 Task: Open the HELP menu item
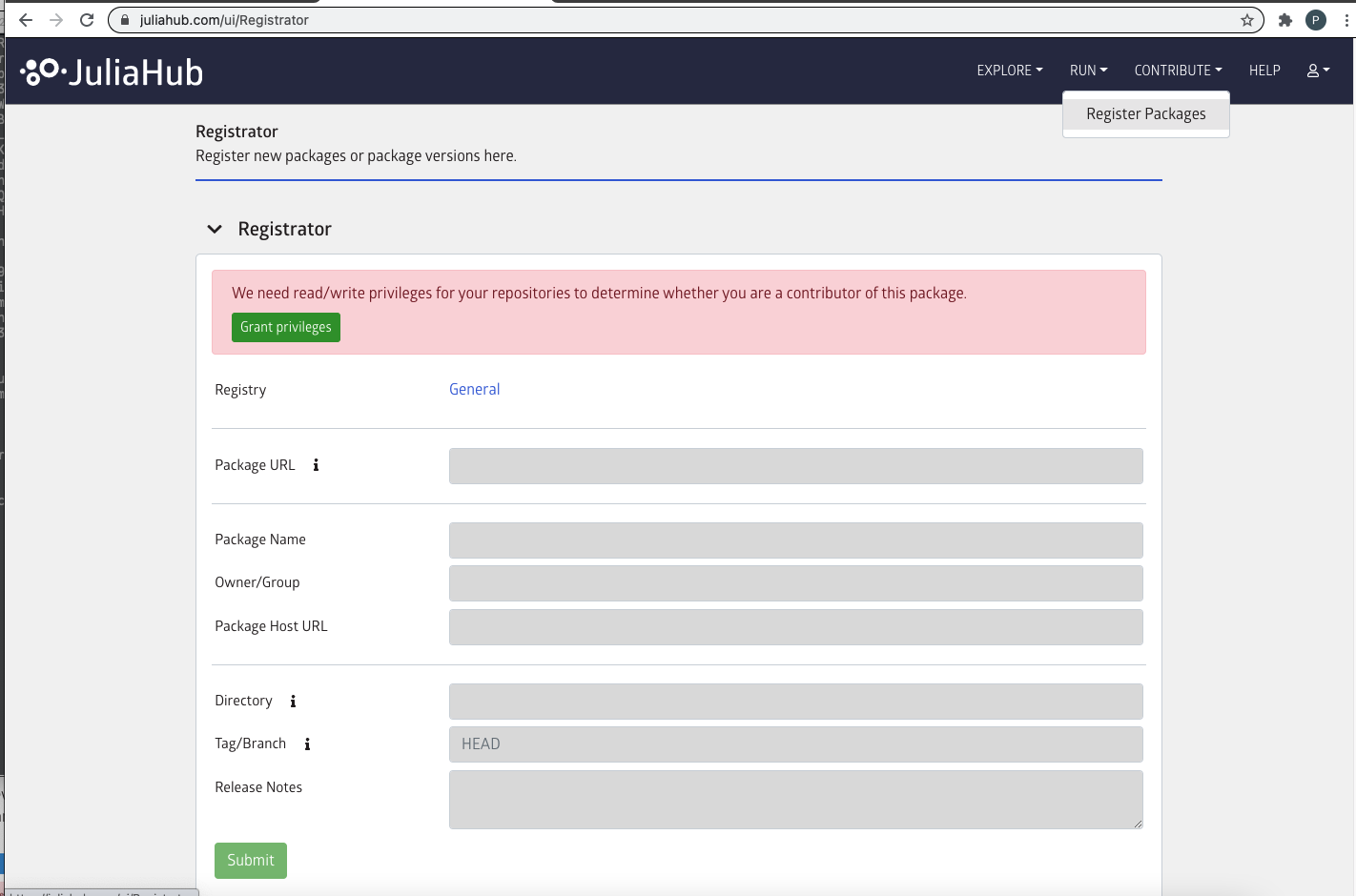[1264, 71]
